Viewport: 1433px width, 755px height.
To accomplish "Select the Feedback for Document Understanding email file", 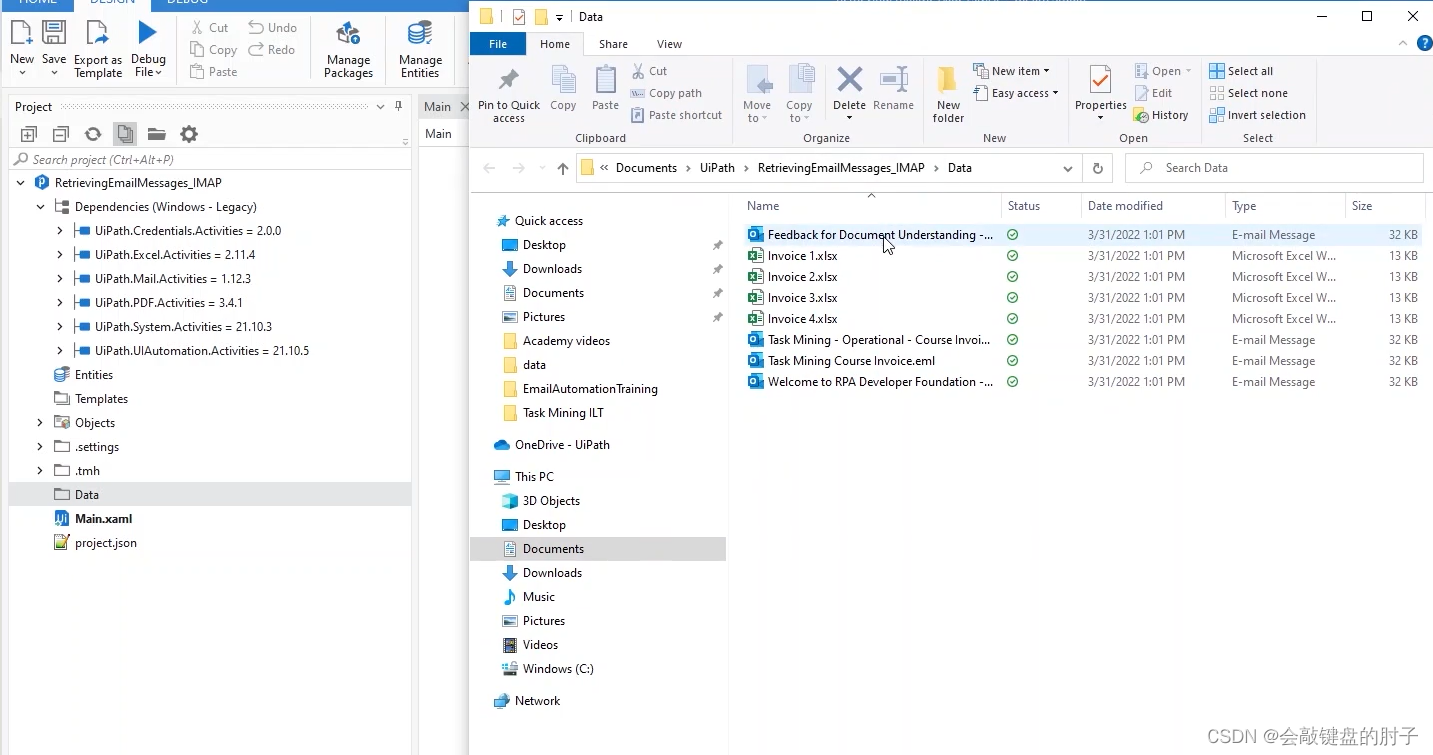I will point(880,235).
